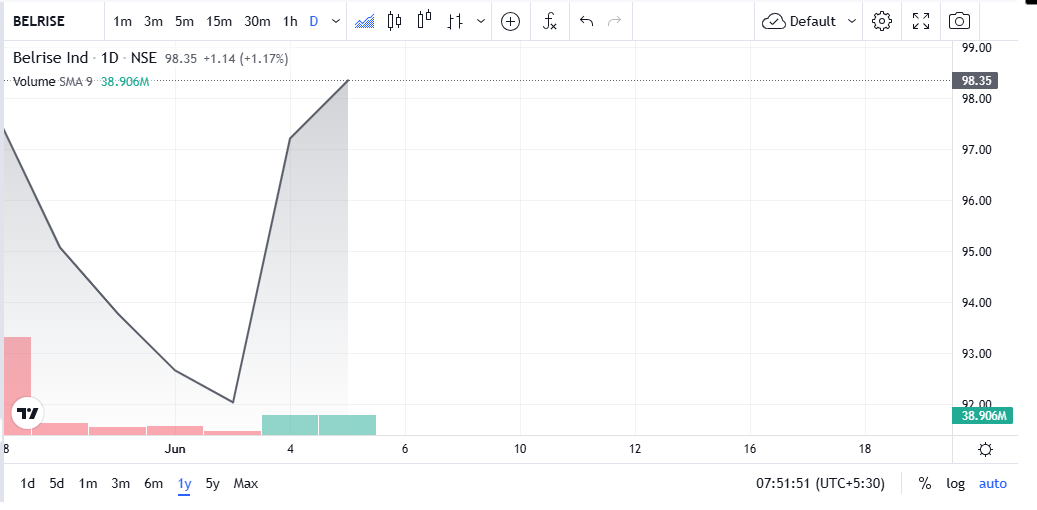Open the interval dropdown arrow
1037x510 pixels.
[336, 21]
